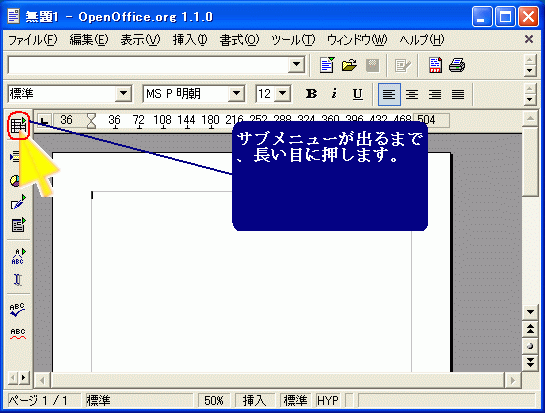Screen dimensions: 545x413
Task: Click the Insert table icon in left toolbar
Action: pyautogui.click(x=18, y=125)
